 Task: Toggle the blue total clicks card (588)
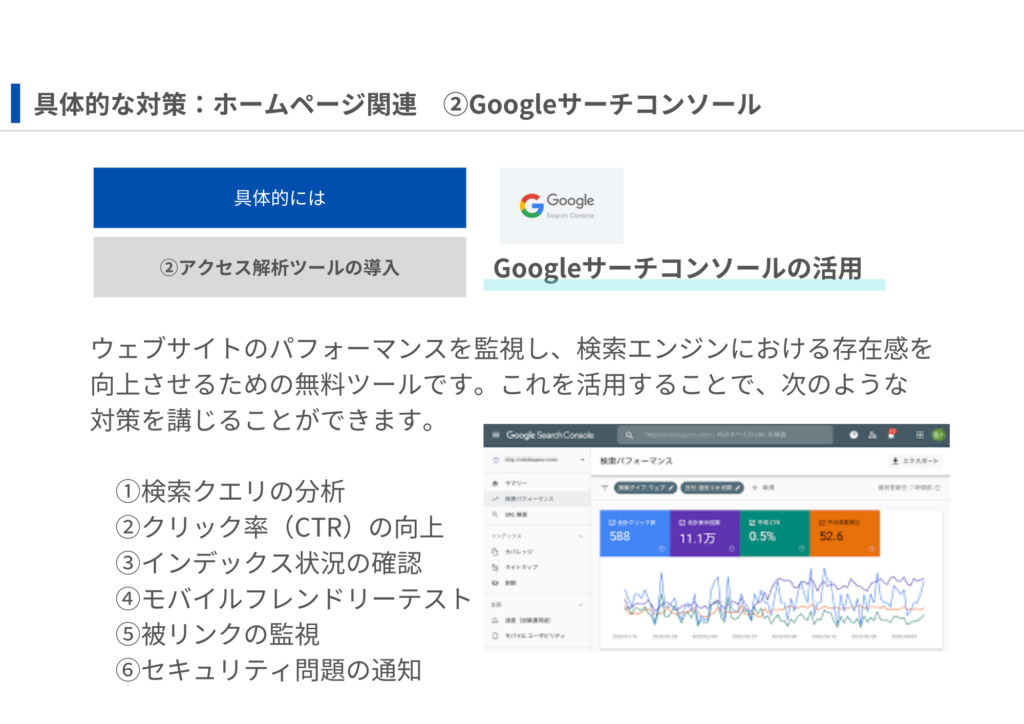click(634, 533)
